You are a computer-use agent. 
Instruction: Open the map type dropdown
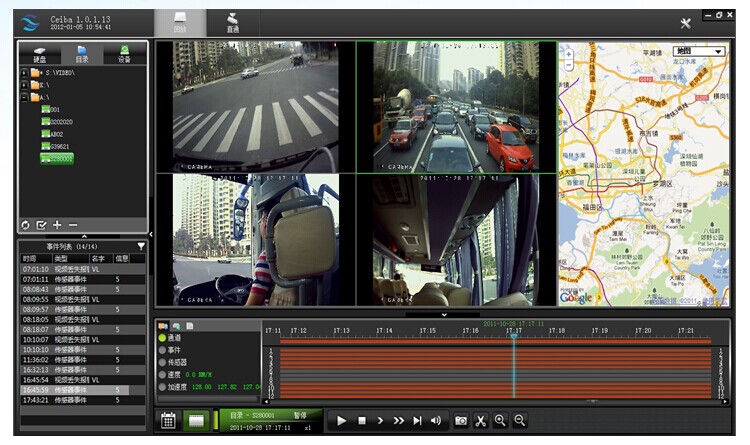coord(699,50)
